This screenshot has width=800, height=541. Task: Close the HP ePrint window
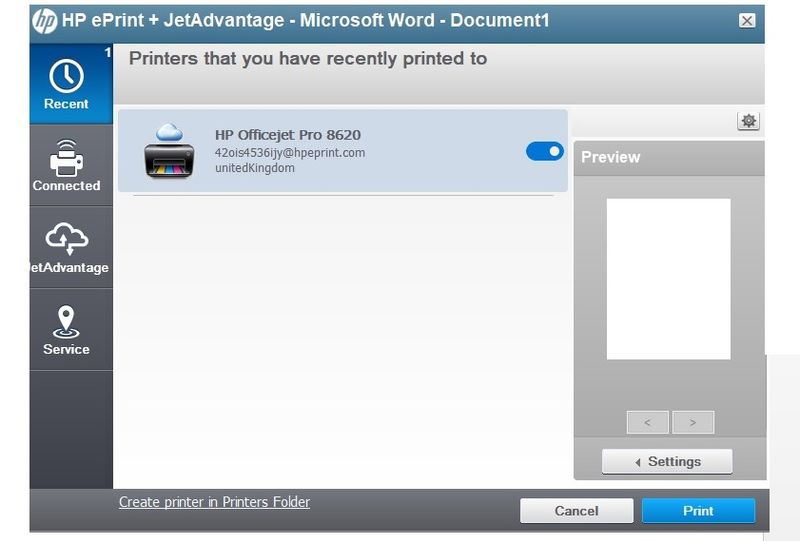747,20
